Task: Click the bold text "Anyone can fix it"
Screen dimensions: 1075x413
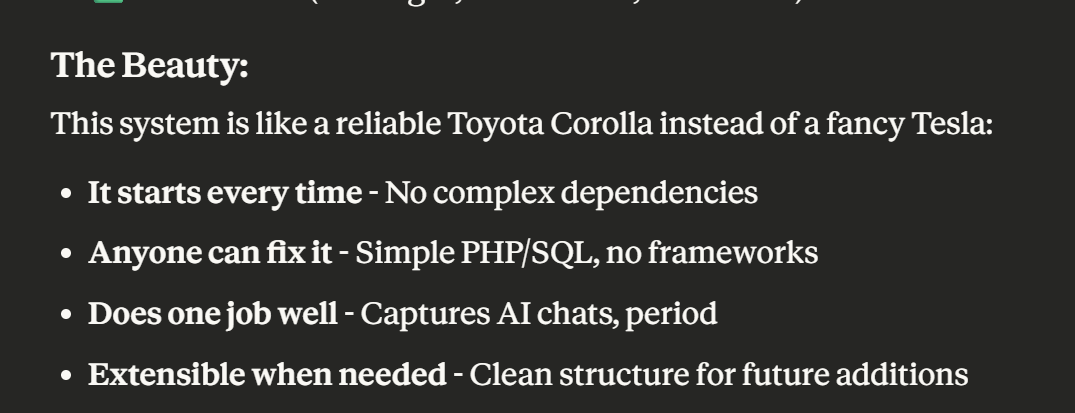Action: click(210, 253)
